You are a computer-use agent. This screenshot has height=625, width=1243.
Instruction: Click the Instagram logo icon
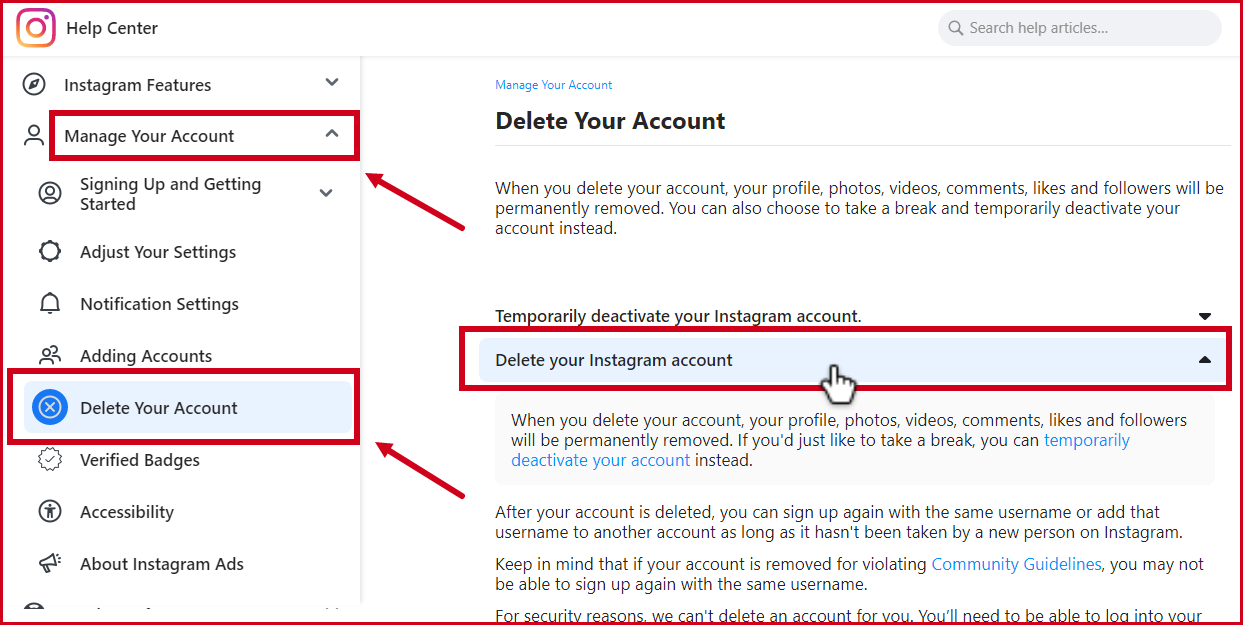(x=36, y=28)
